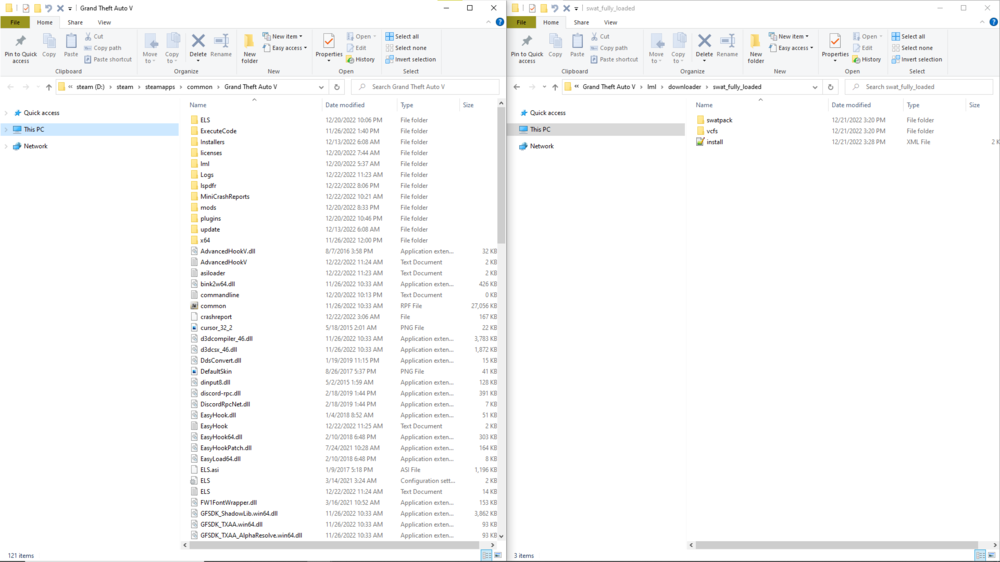The image size is (1000, 562).
Task: Click search box in swat_fully_loaded window
Action: coord(918,87)
